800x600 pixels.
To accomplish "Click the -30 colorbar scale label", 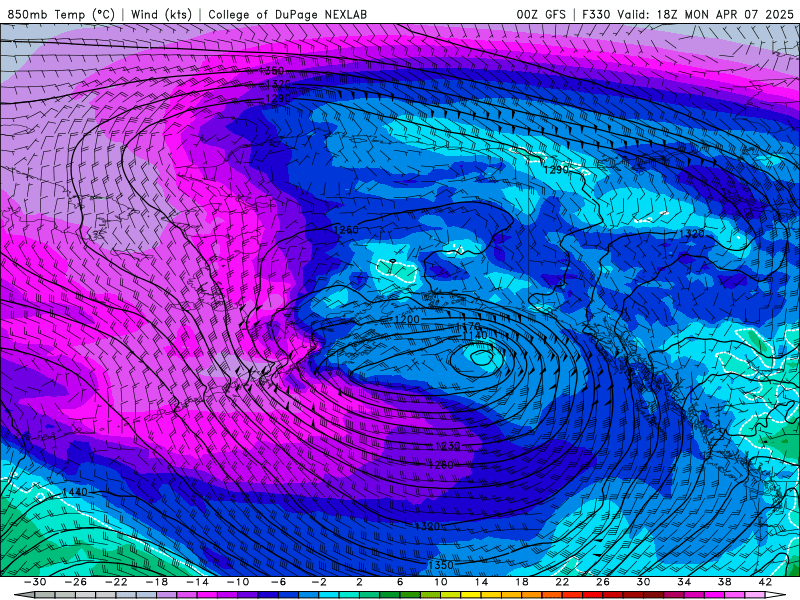I will coord(35,582).
